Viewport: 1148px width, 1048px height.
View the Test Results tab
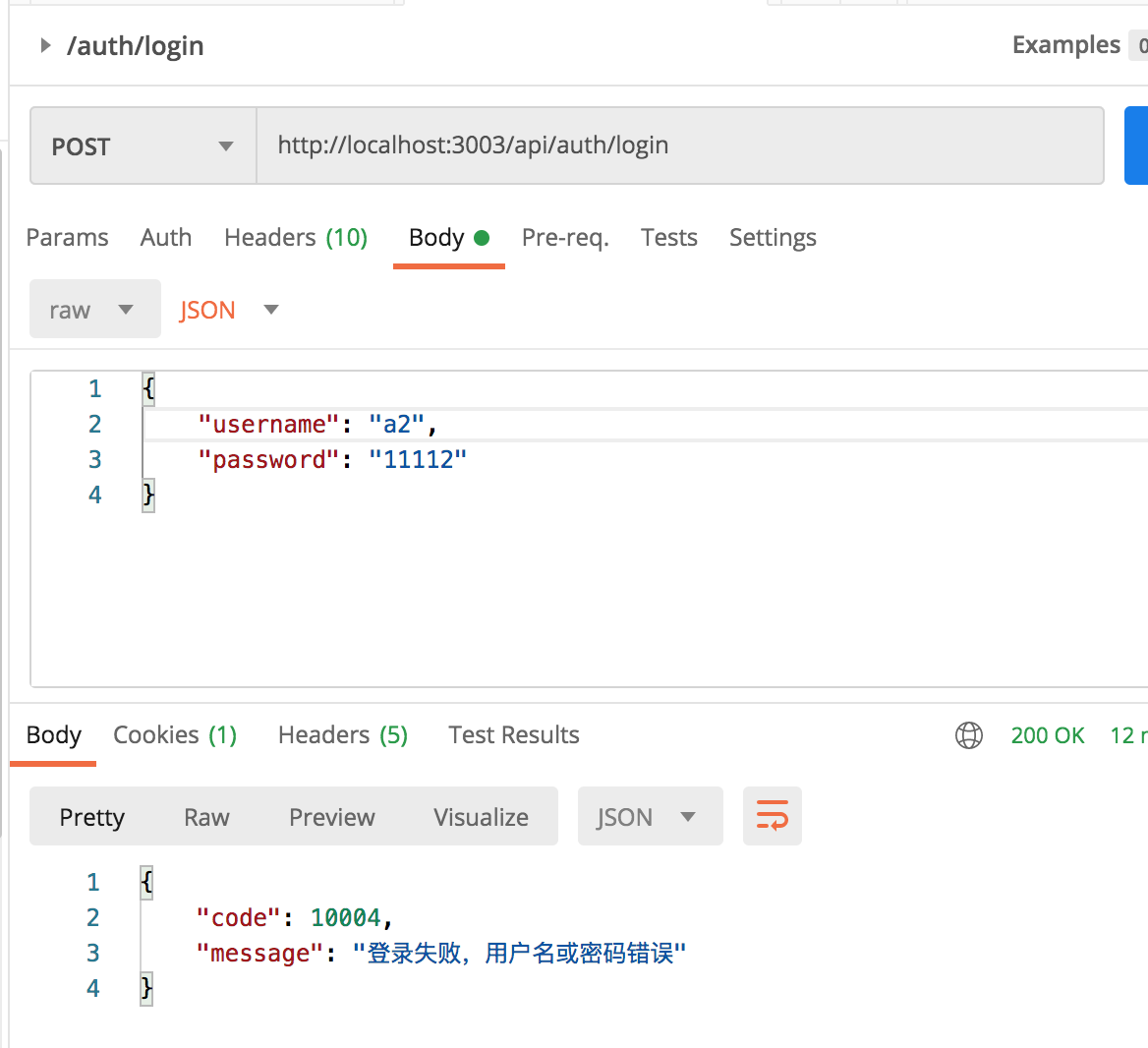tap(514, 735)
